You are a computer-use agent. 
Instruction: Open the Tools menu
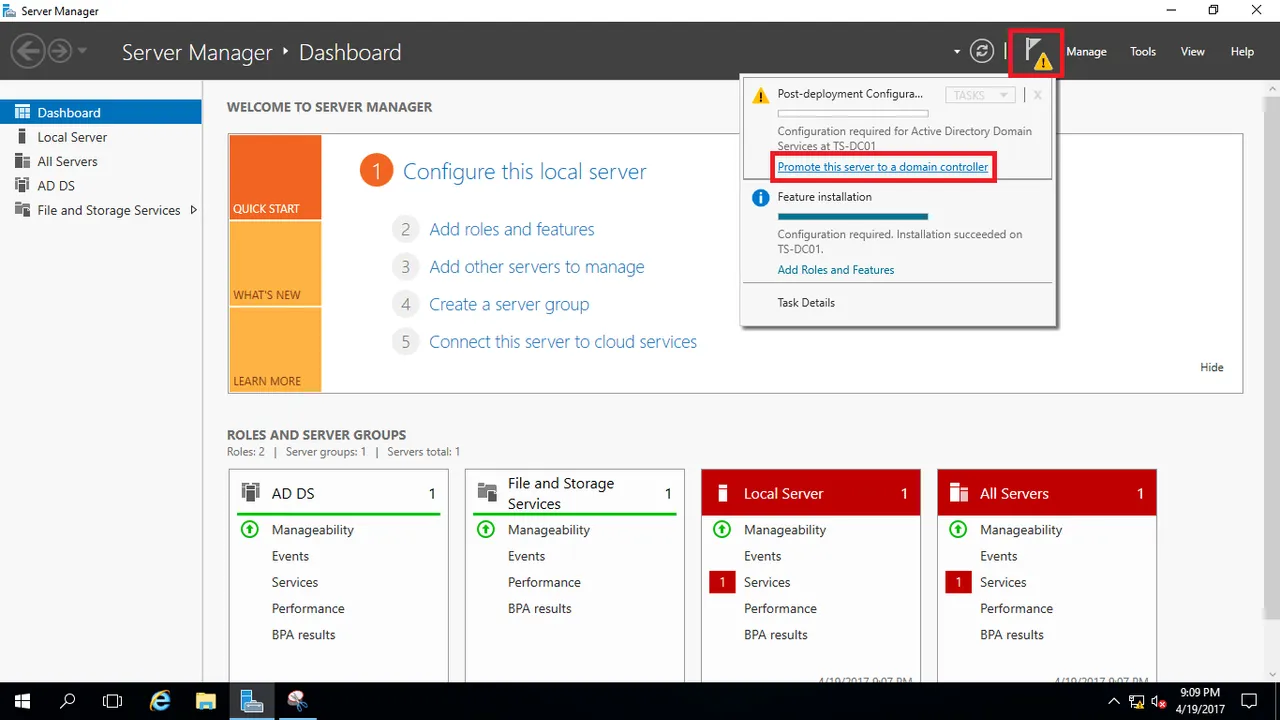pyautogui.click(x=1143, y=52)
